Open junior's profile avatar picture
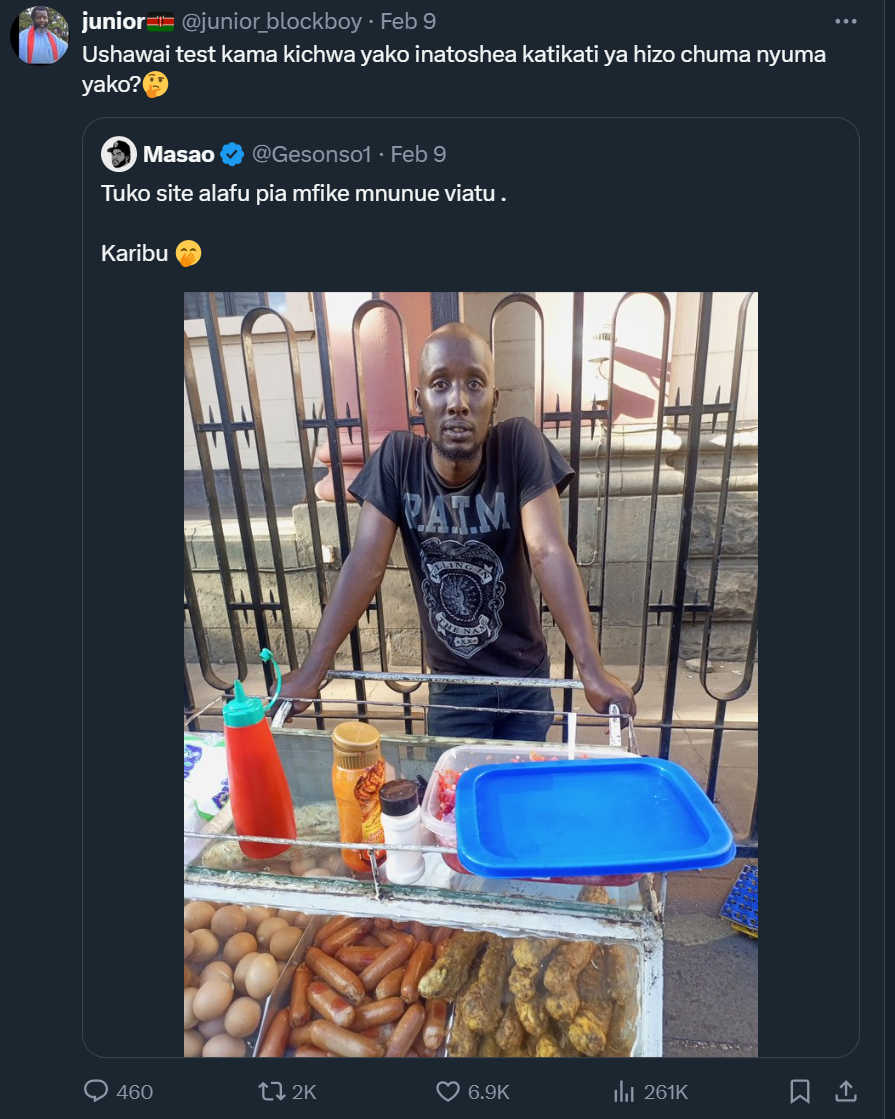Viewport: 895px width, 1119px height. tap(40, 35)
